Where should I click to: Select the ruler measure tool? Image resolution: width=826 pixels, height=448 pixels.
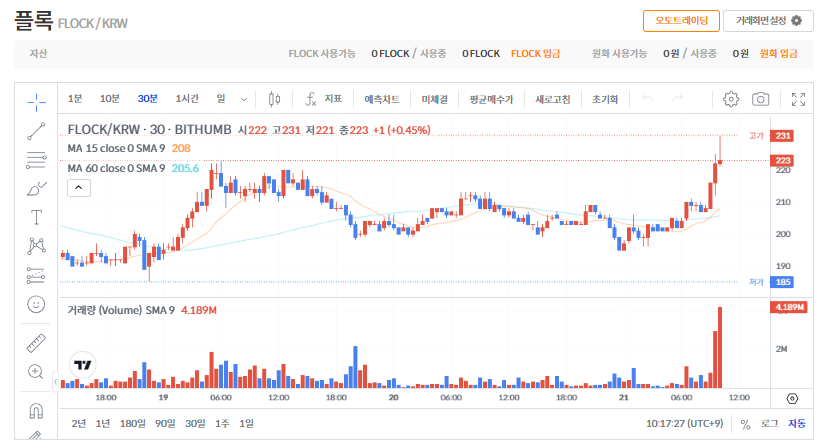[36, 343]
